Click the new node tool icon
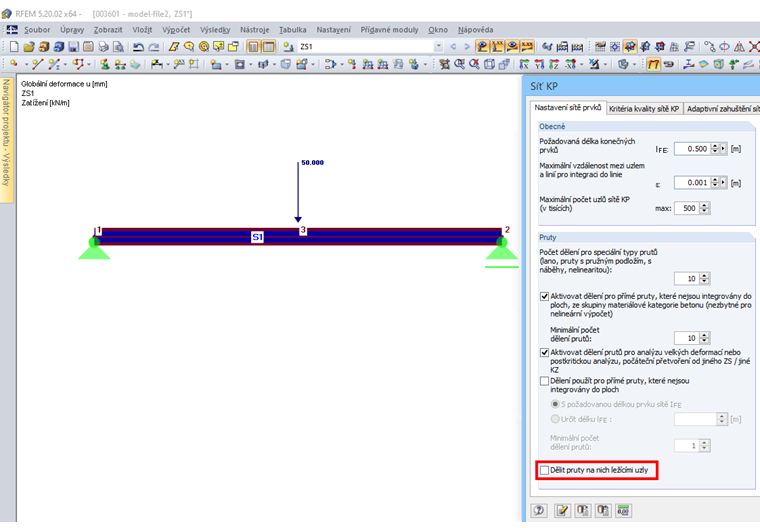Image resolution: width=760 pixels, height=528 pixels. pyautogui.click(x=14, y=64)
